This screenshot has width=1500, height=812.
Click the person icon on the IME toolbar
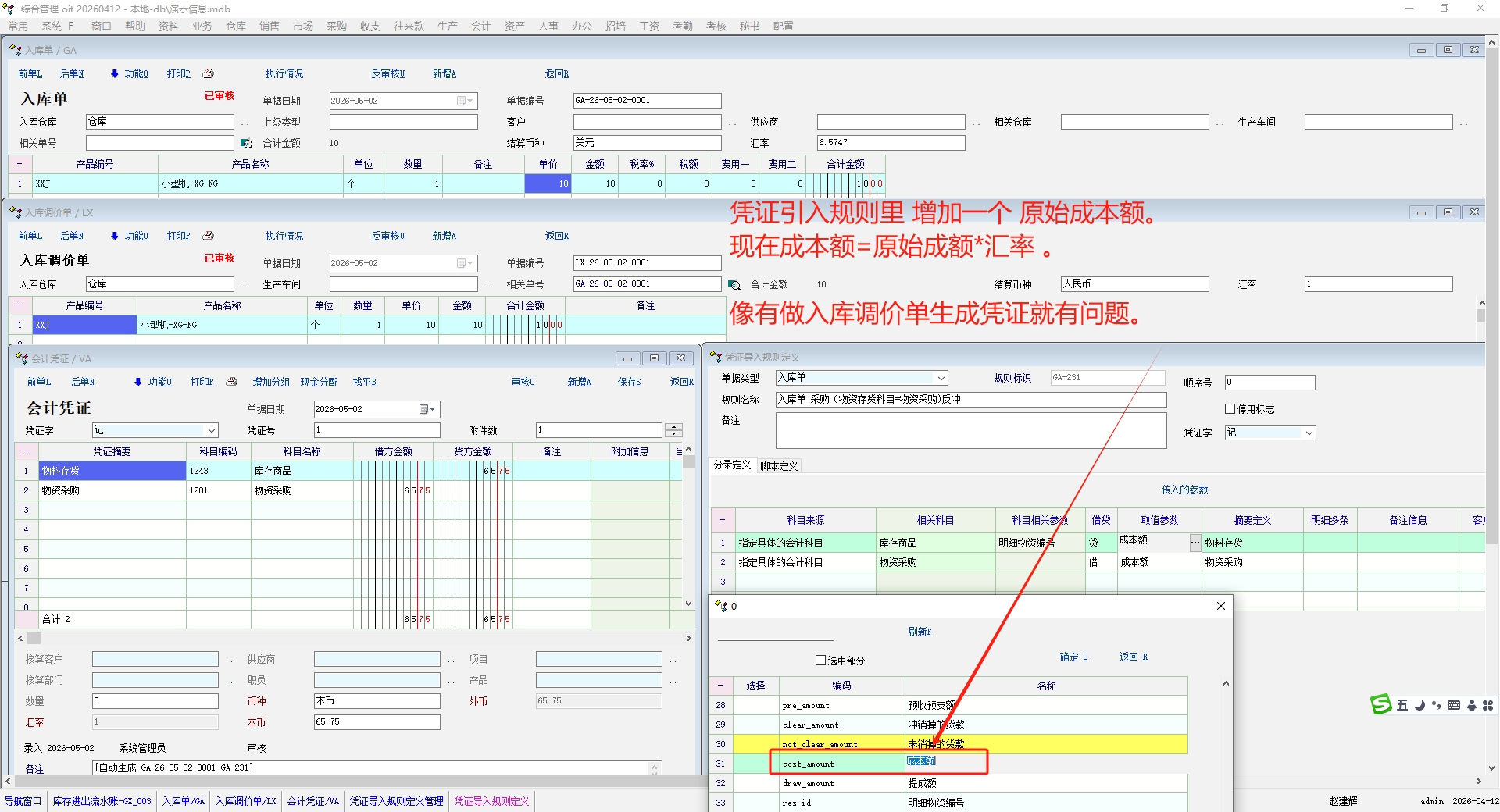pyautogui.click(x=1472, y=705)
